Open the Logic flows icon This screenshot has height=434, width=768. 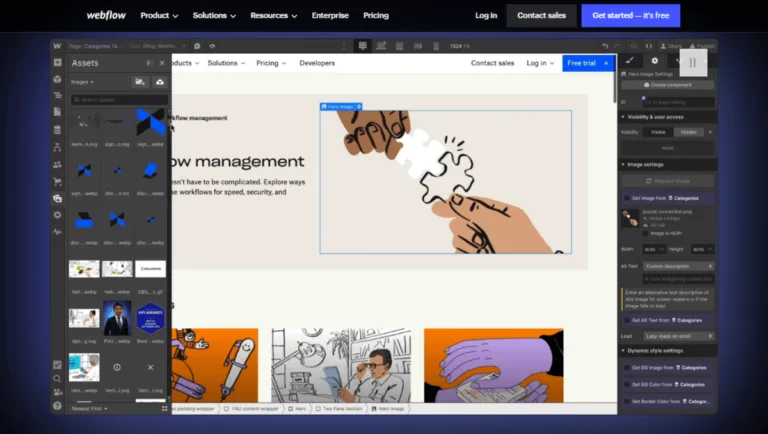click(57, 147)
